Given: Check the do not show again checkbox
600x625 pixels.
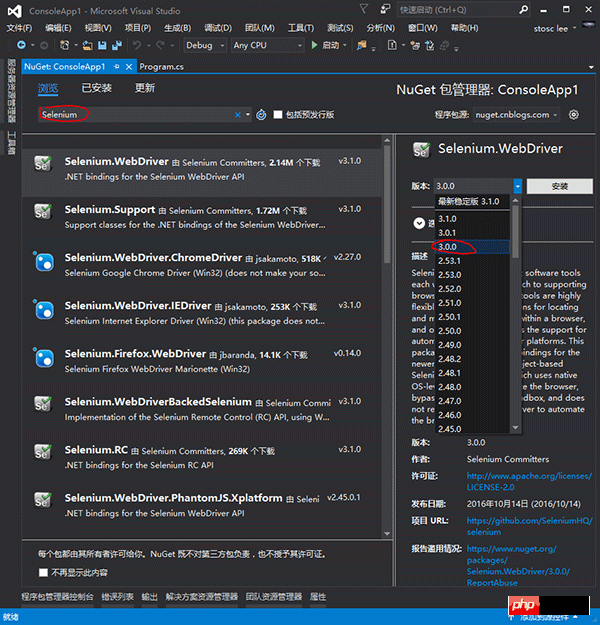Looking at the screenshot, I should (43, 573).
